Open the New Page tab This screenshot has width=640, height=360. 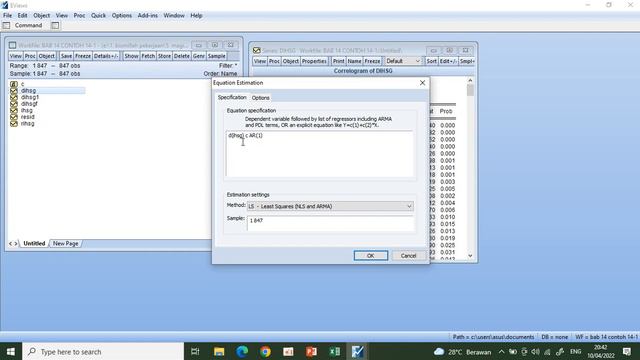(x=65, y=243)
